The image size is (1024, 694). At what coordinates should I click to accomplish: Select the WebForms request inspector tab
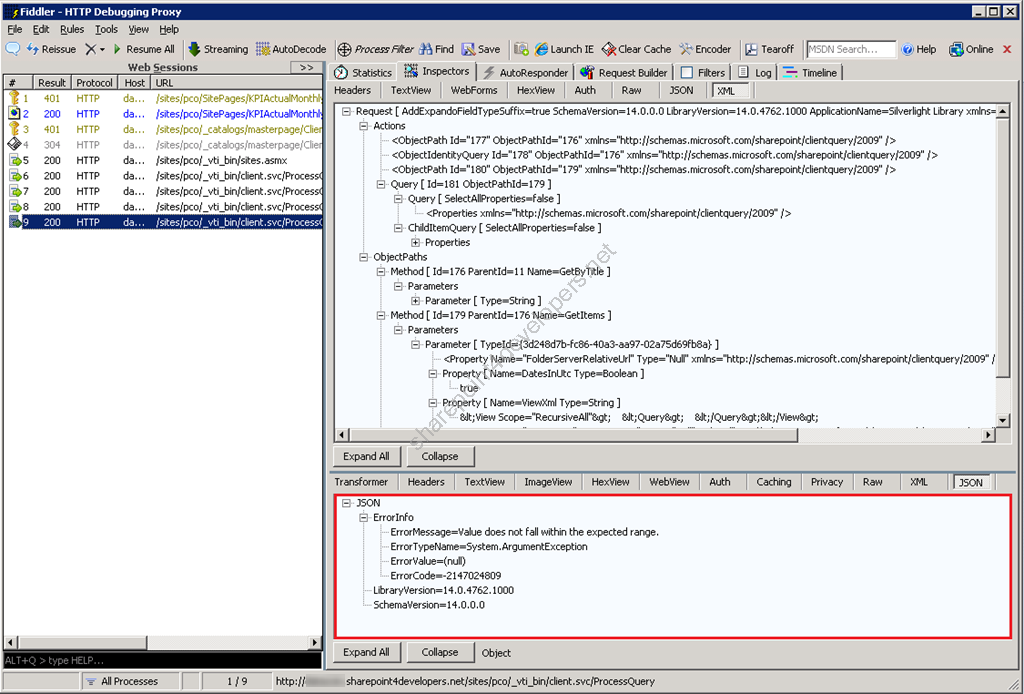pyautogui.click(x=473, y=91)
